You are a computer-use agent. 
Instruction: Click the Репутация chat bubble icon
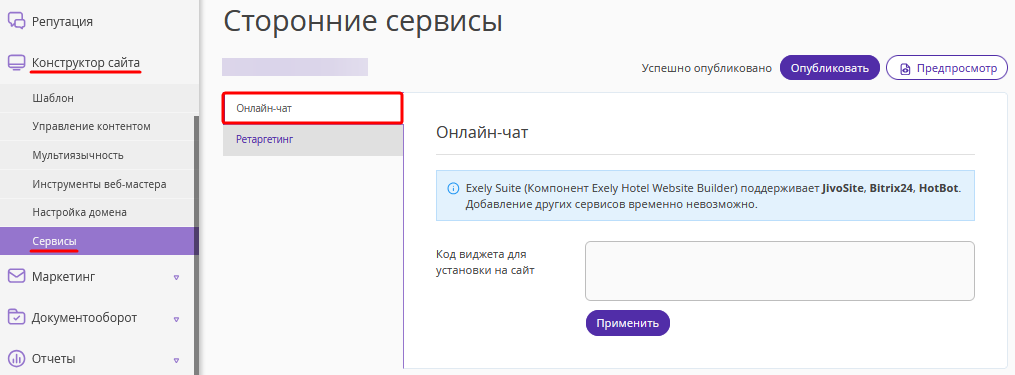tap(16, 21)
